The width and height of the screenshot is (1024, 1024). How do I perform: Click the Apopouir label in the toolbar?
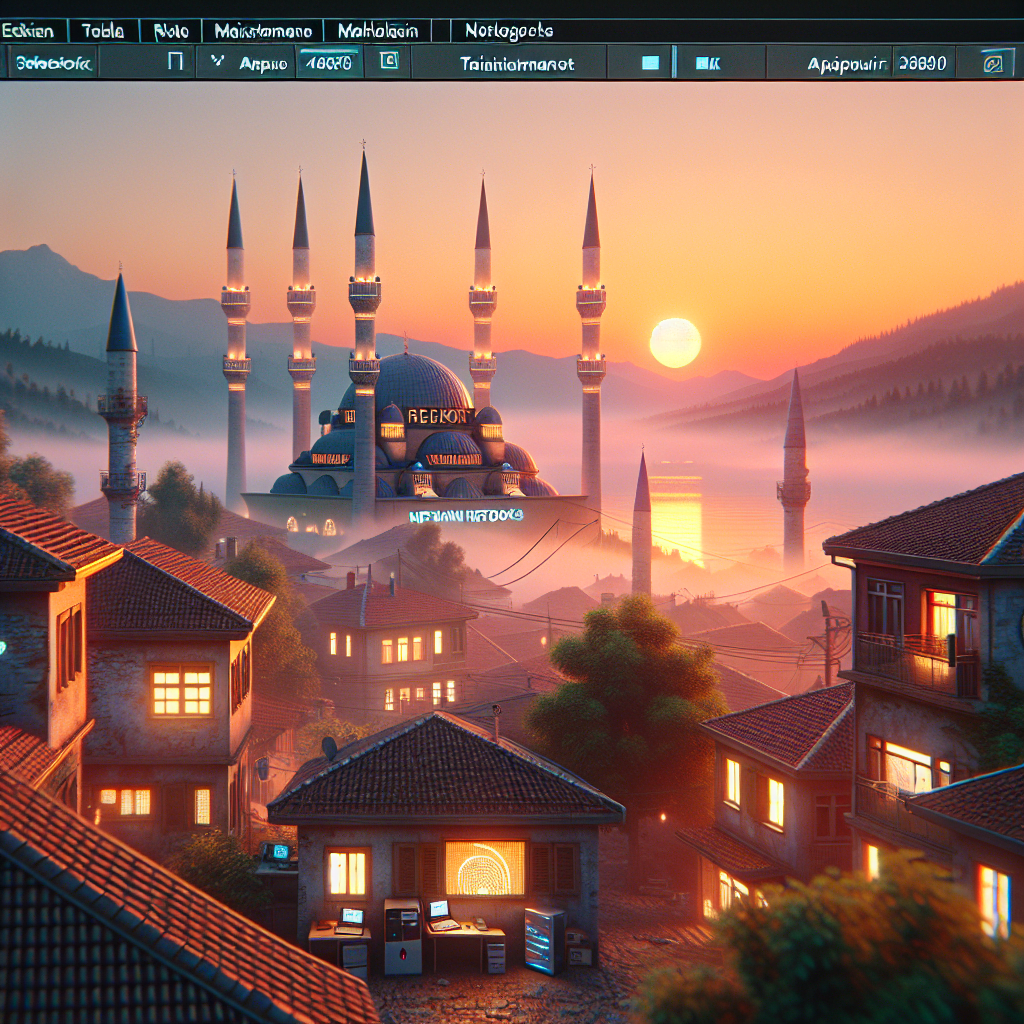(847, 64)
